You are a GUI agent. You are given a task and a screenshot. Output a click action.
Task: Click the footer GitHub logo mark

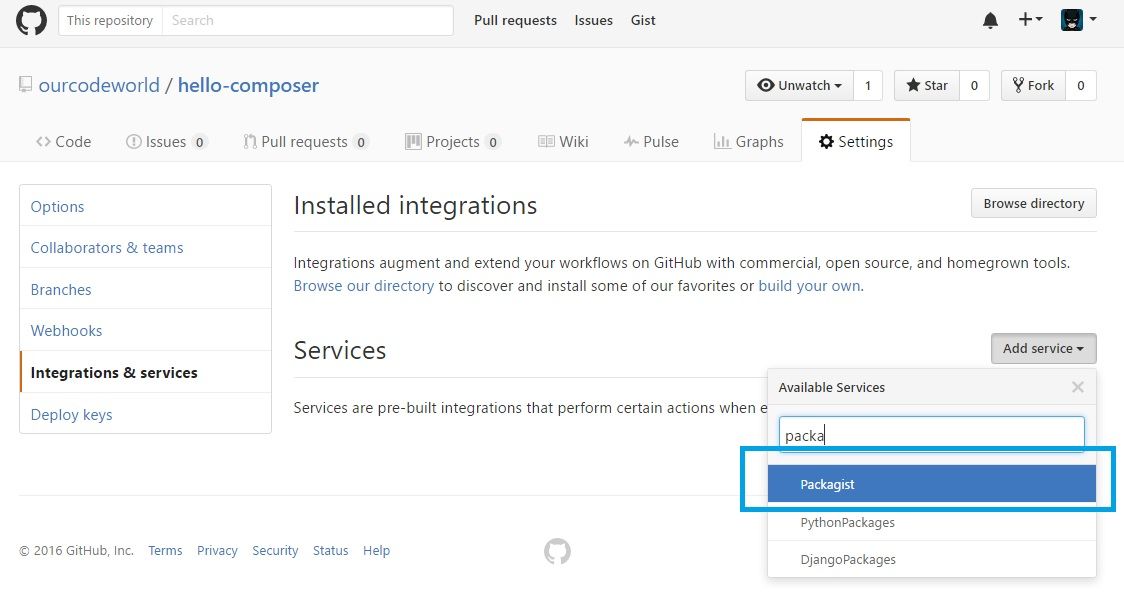pos(557,551)
